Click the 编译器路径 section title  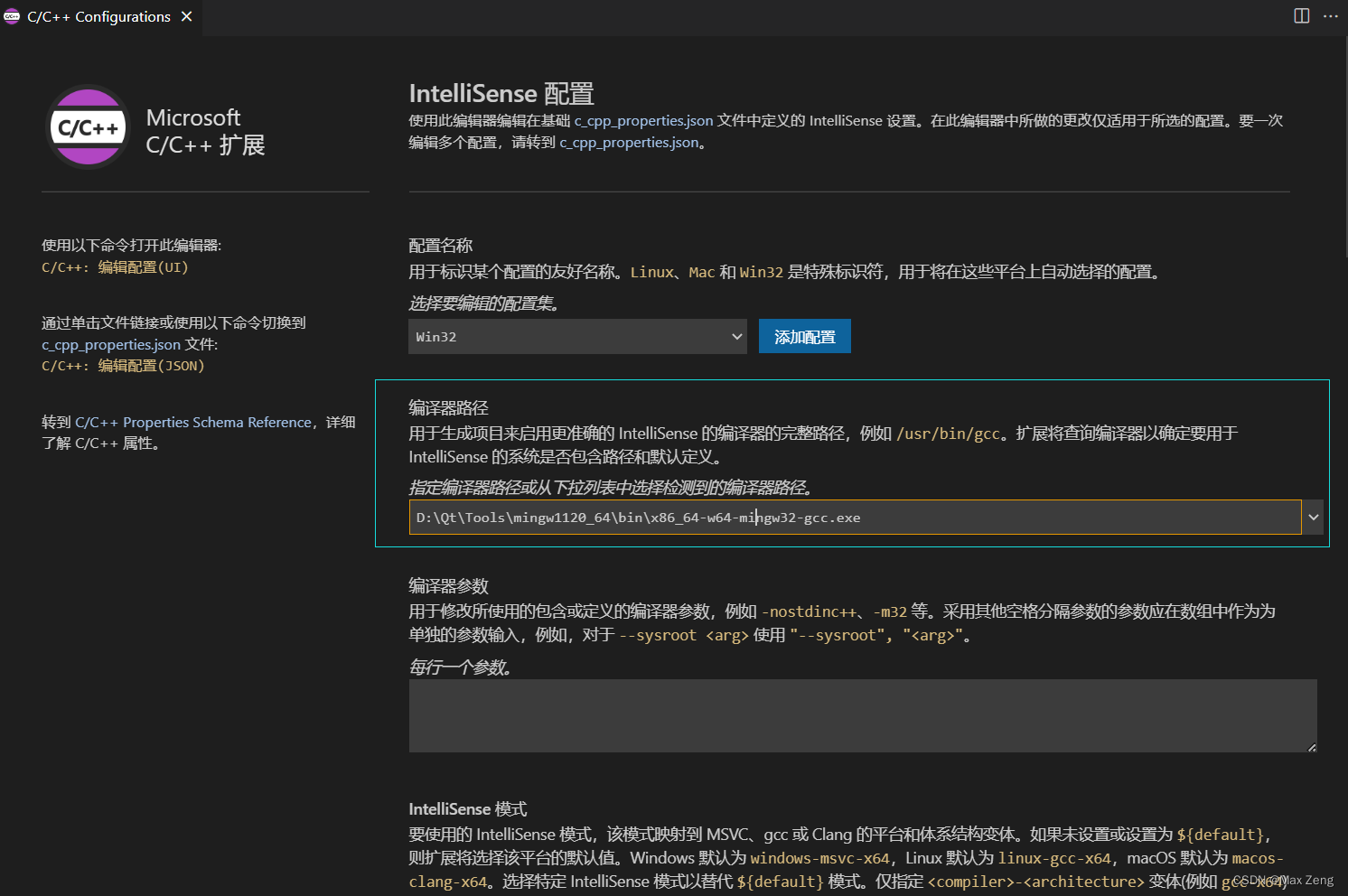coord(449,408)
